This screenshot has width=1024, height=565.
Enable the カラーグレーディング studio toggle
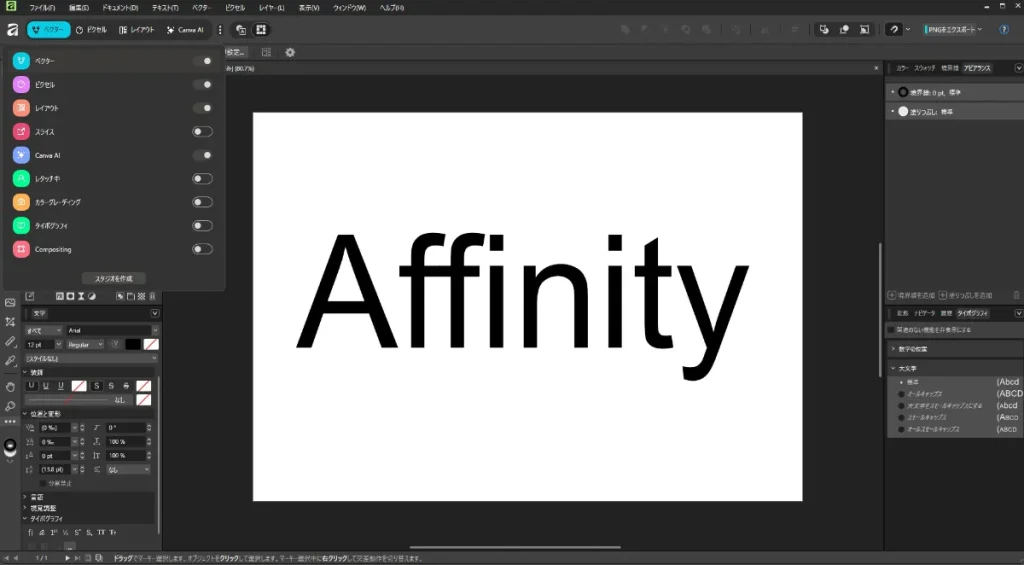click(x=202, y=202)
